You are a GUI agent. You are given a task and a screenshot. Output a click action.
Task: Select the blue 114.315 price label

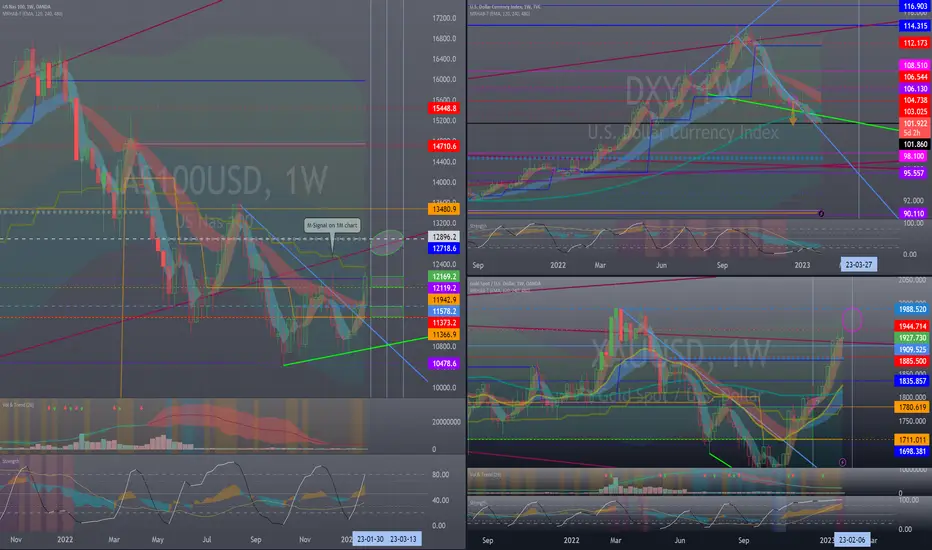click(x=915, y=26)
